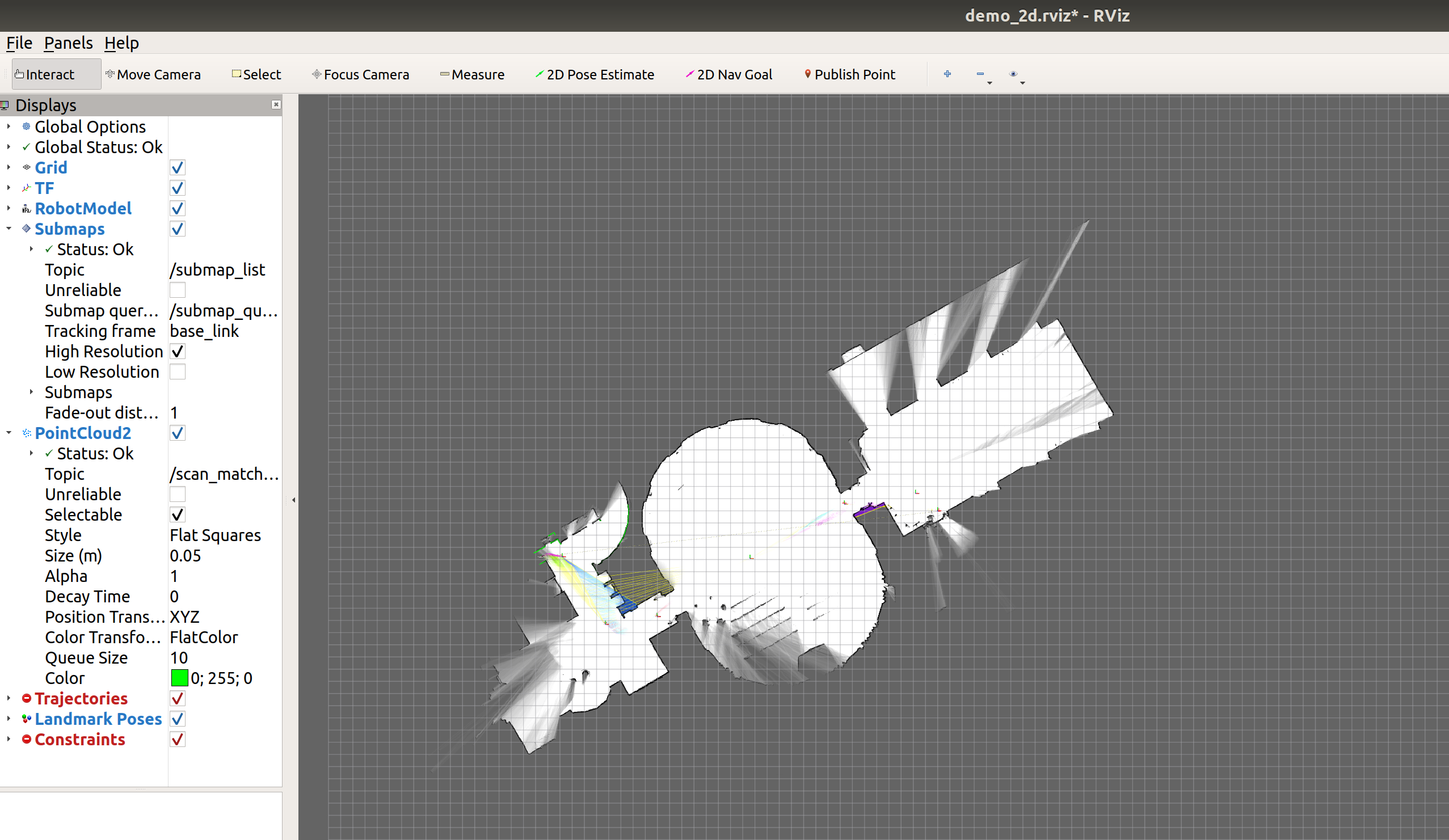Select the Interact tool
1449x840 pixels.
pyautogui.click(x=50, y=74)
